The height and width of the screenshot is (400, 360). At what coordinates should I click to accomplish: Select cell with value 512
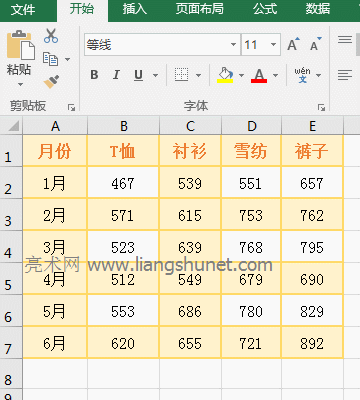click(x=123, y=279)
